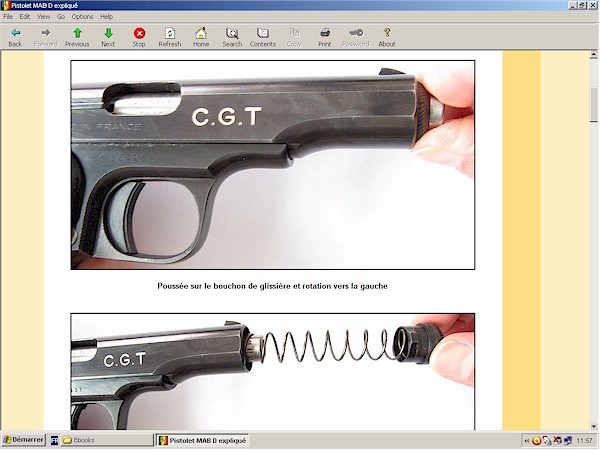Click the vertical scrollbar thumb
The height and width of the screenshot is (450, 600).
pos(593,105)
